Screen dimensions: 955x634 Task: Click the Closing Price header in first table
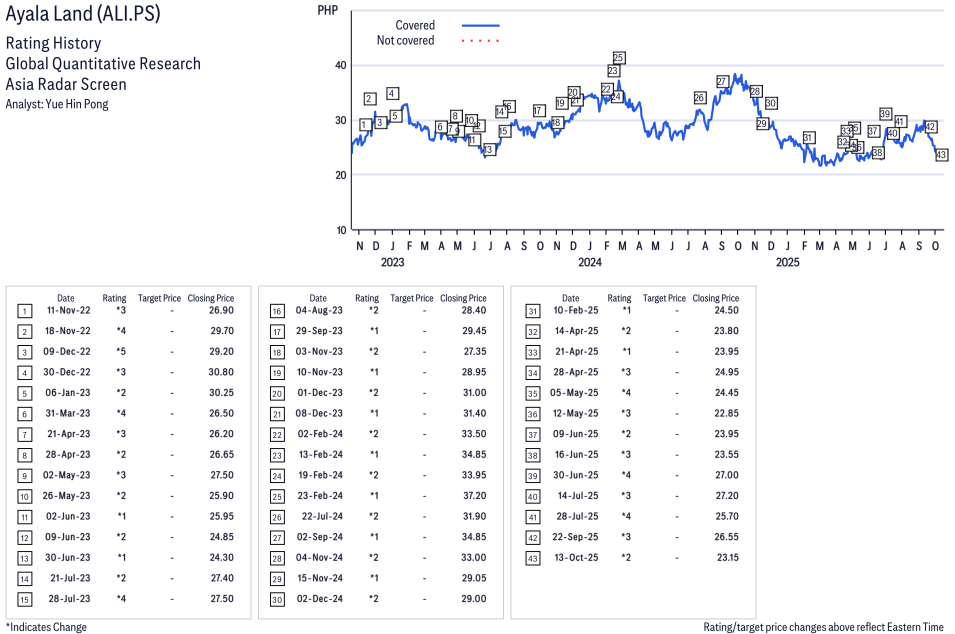(210, 298)
